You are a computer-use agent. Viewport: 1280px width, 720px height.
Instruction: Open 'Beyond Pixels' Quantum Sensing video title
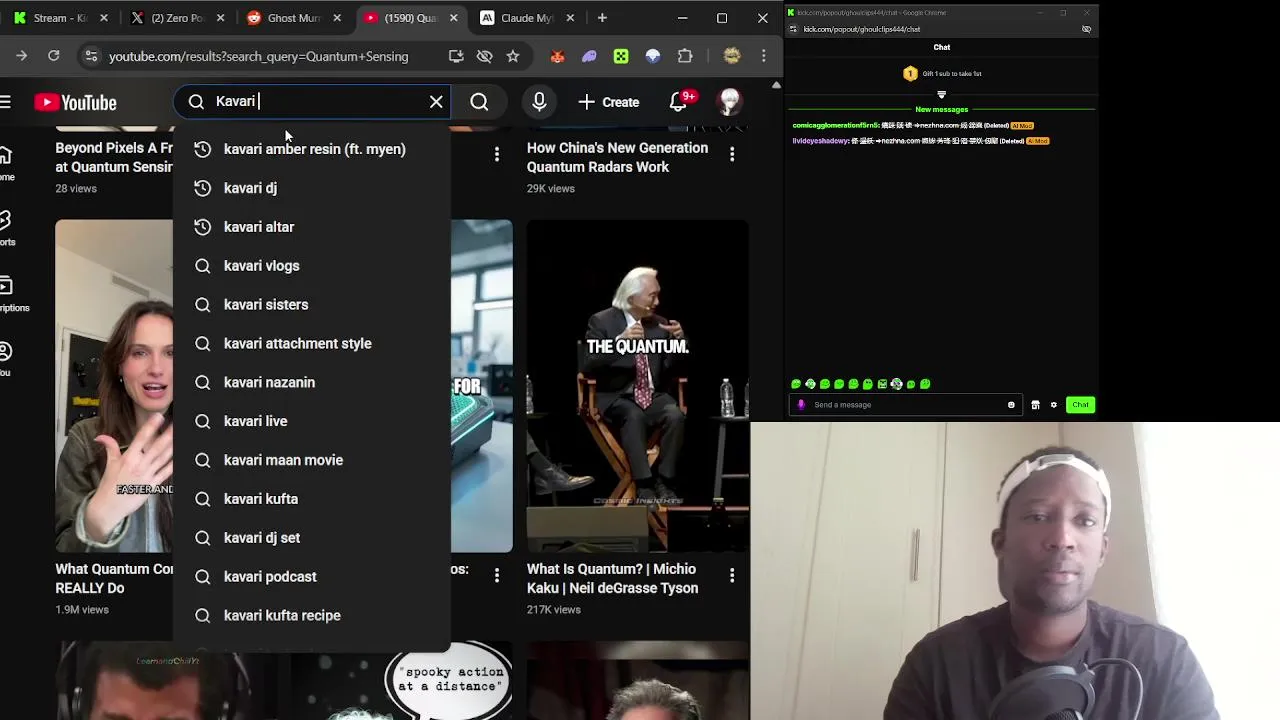point(114,157)
